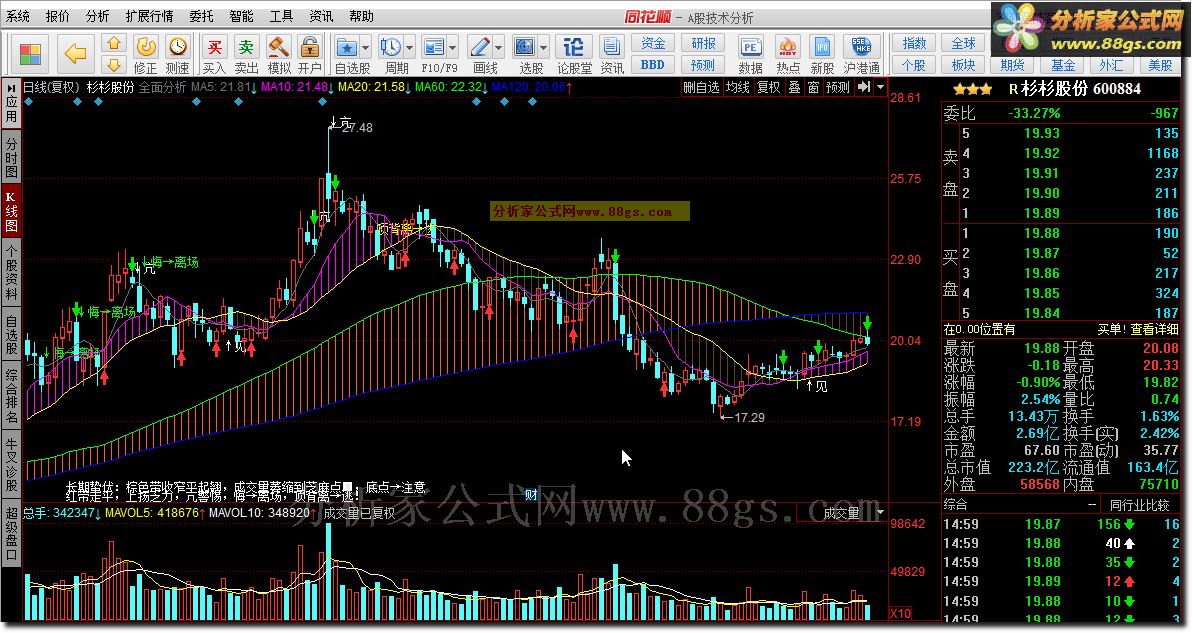
Task: Click the jump-to-end arrow in chart header
Action: tap(864, 87)
